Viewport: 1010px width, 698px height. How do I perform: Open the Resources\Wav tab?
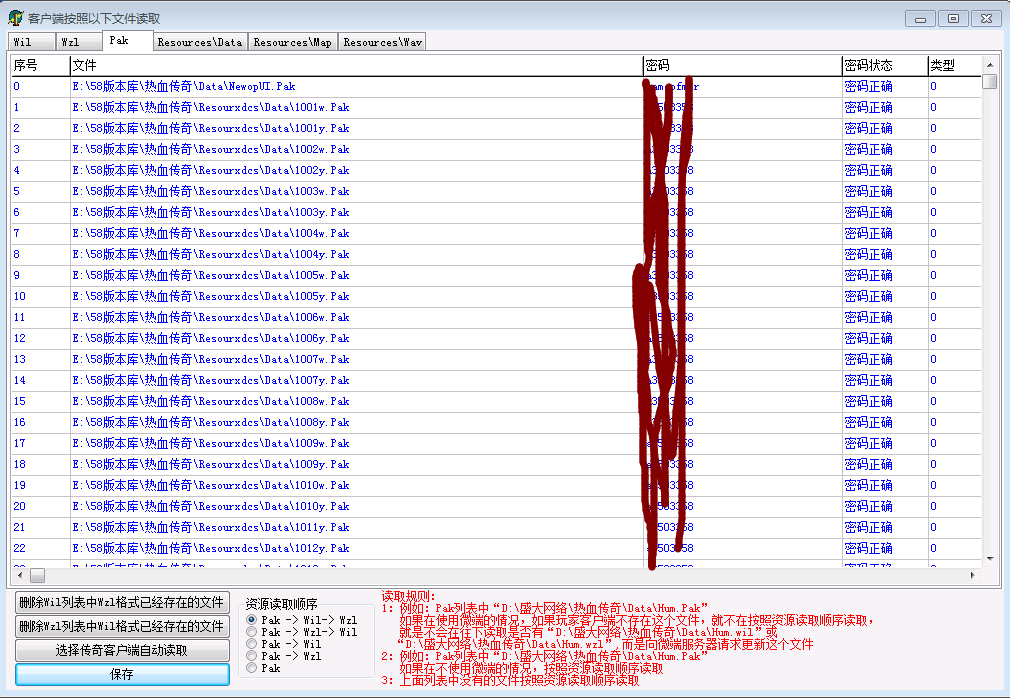click(x=382, y=42)
